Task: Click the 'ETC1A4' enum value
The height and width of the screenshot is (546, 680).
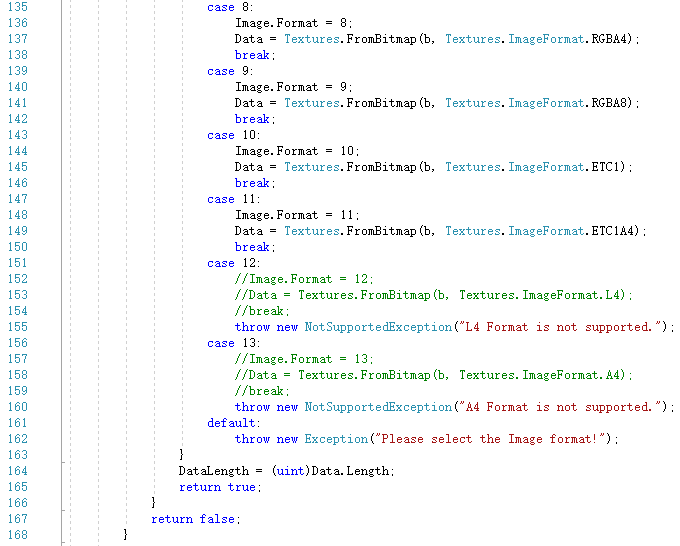Action: [612, 231]
